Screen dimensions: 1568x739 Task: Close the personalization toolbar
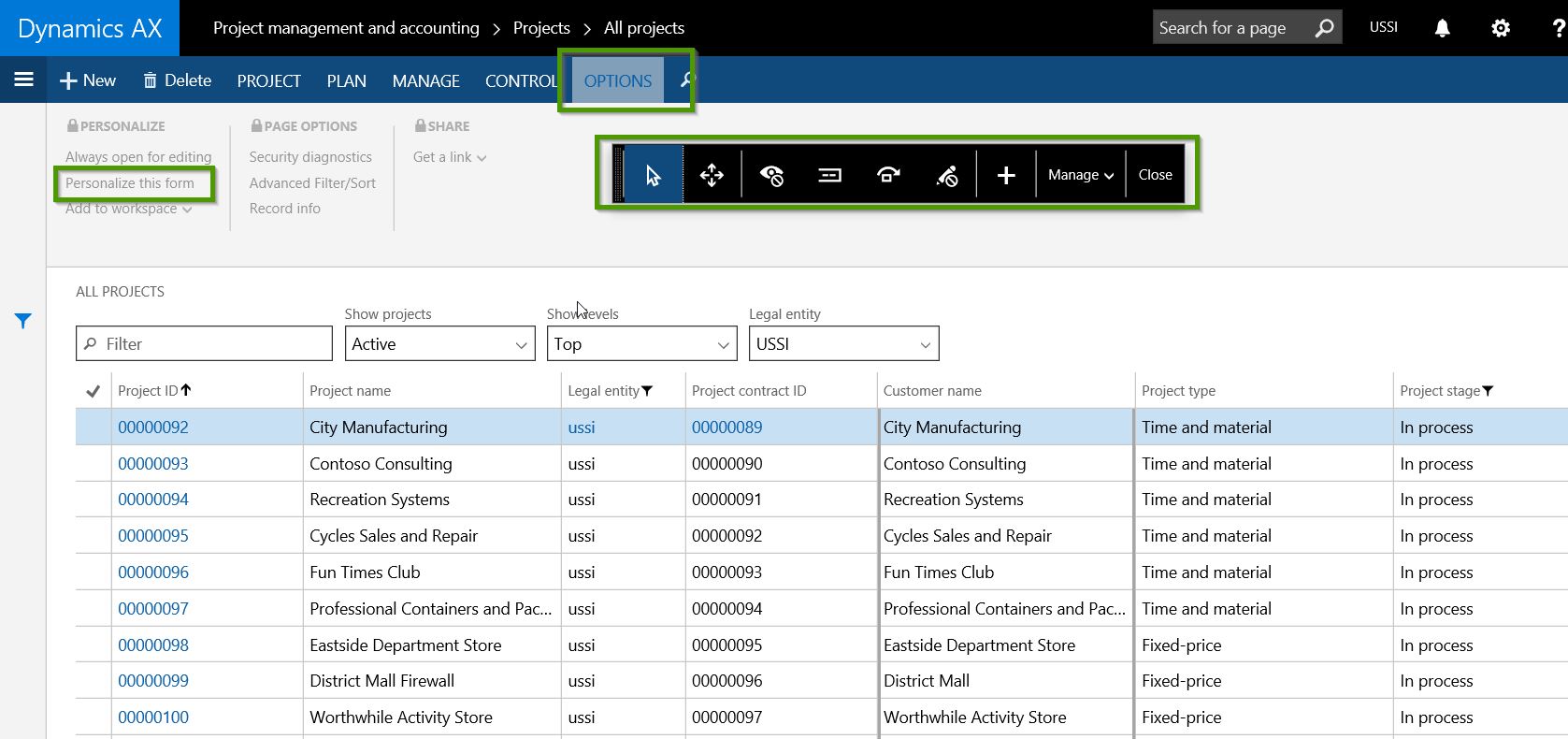1155,175
